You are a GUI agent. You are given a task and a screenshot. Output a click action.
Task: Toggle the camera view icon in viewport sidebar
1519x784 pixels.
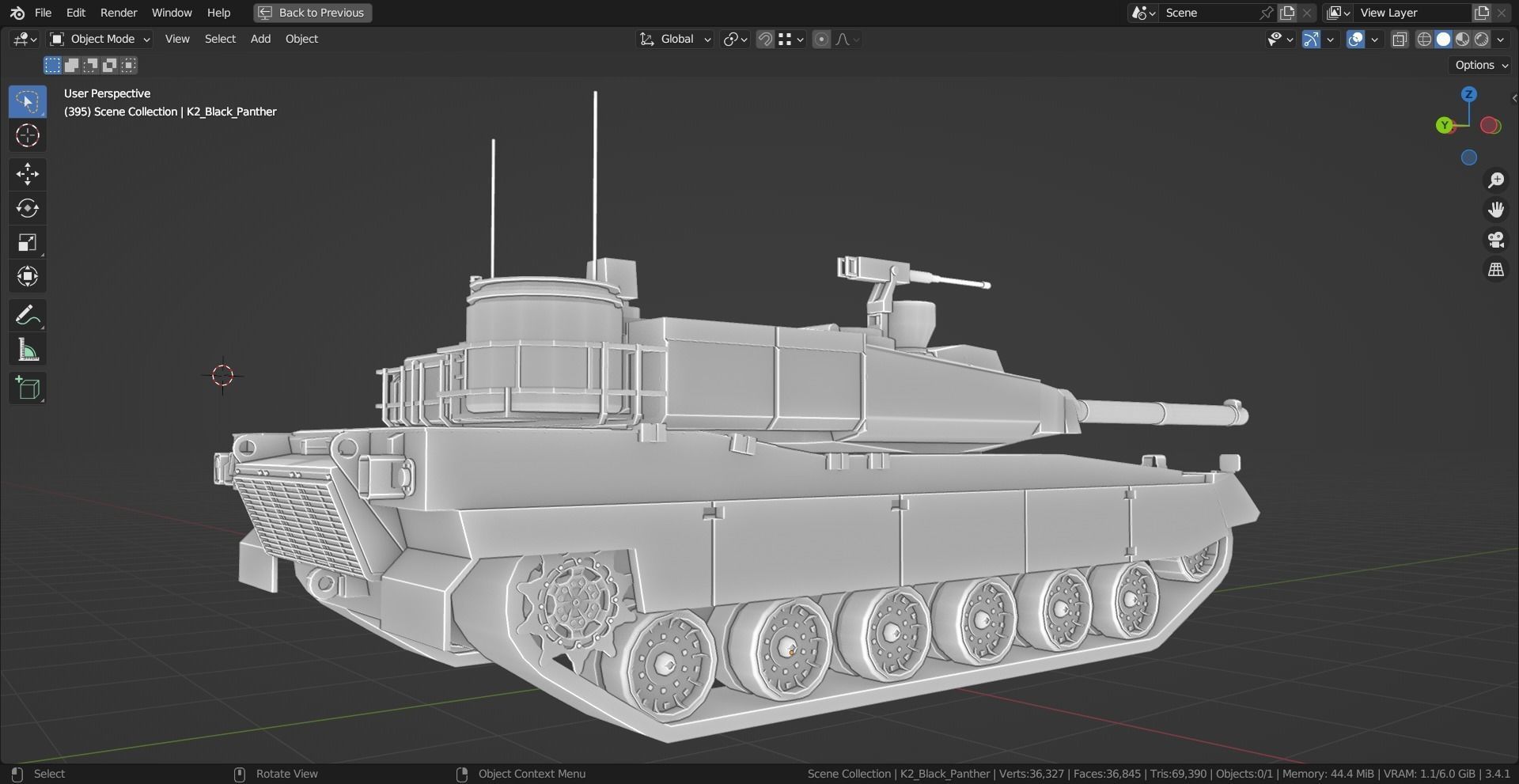(1496, 240)
